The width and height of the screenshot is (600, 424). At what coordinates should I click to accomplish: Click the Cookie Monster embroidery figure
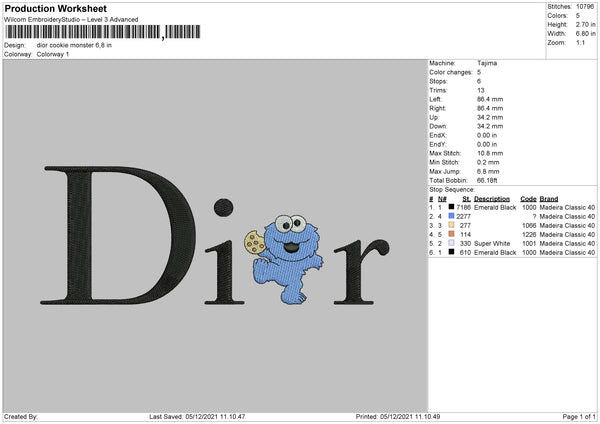click(x=289, y=259)
